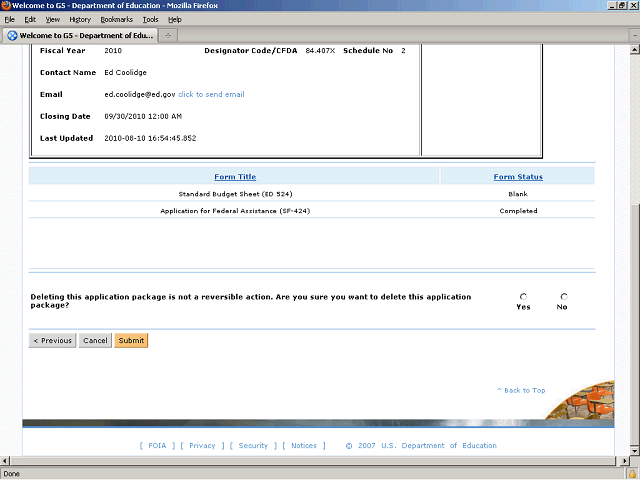This screenshot has width=640, height=480.
Task: Click the Firefox icon in the title bar
Action: click(x=6, y=5)
